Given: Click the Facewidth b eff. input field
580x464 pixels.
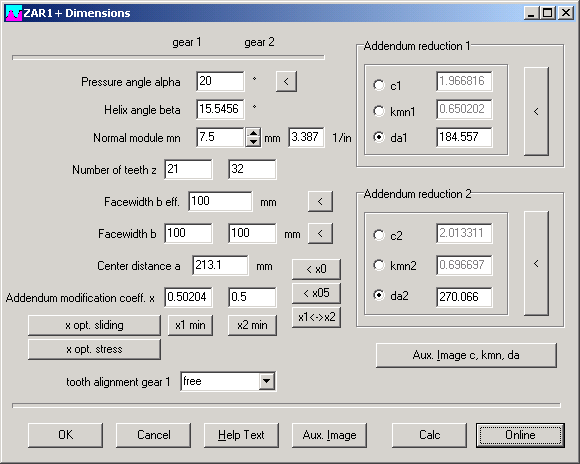Looking at the screenshot, I should tap(220, 201).
